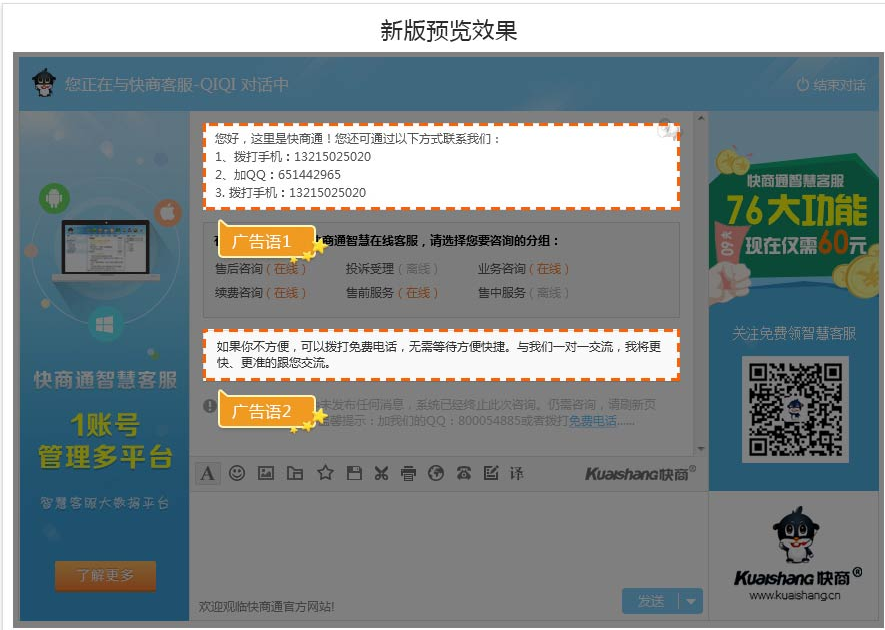Click the www.kuaishang.cn text

tap(795, 595)
